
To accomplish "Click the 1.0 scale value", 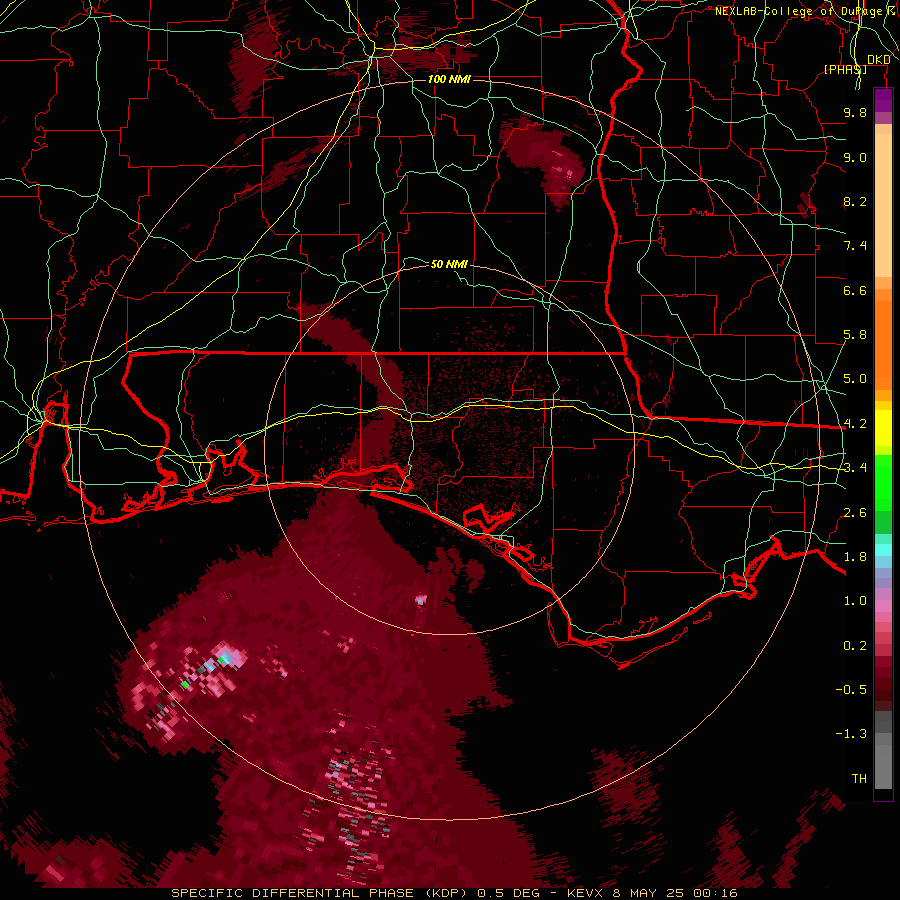I will pyautogui.click(x=855, y=601).
